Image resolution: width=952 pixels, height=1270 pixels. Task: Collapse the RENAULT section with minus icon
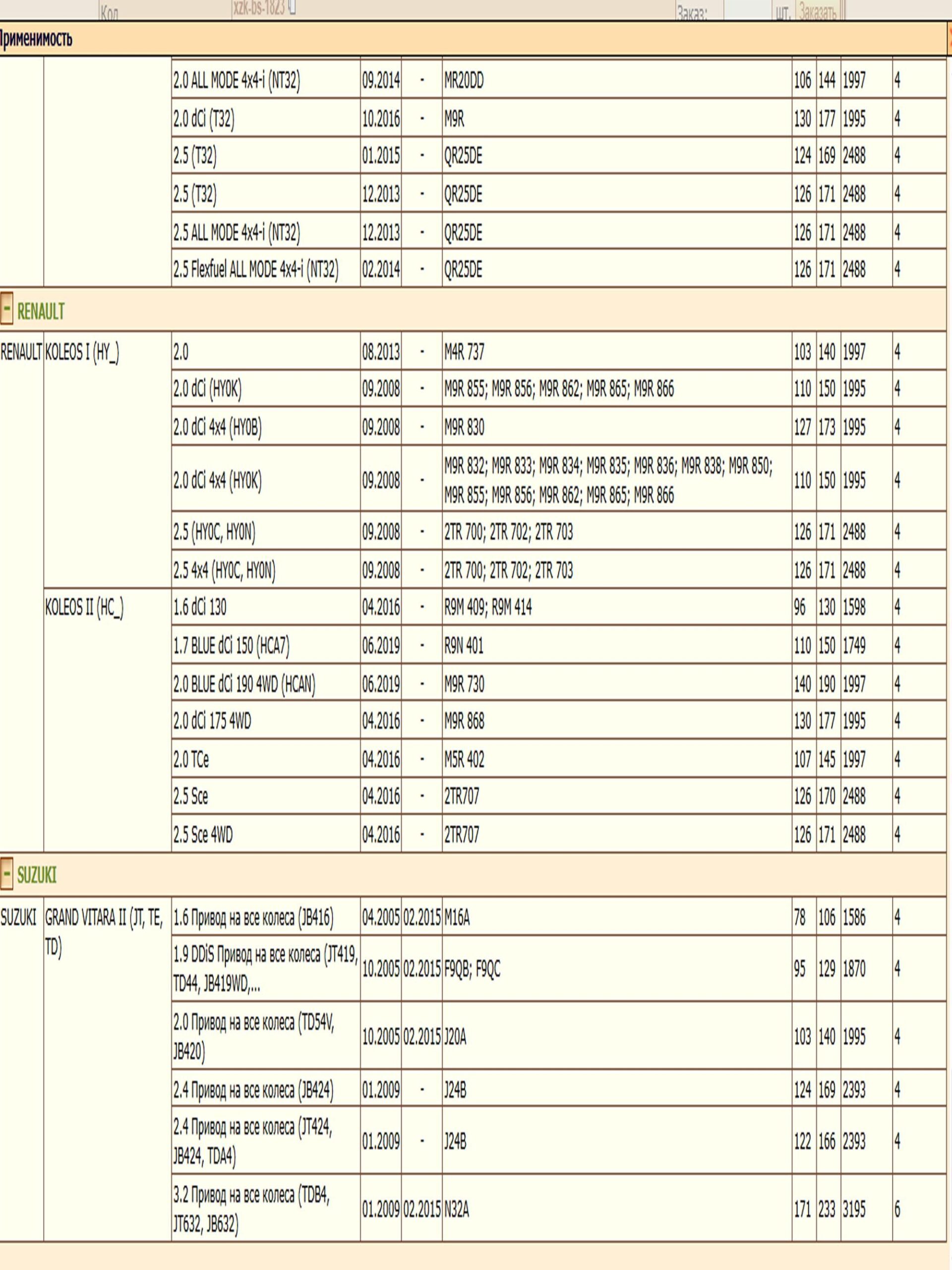7,309
